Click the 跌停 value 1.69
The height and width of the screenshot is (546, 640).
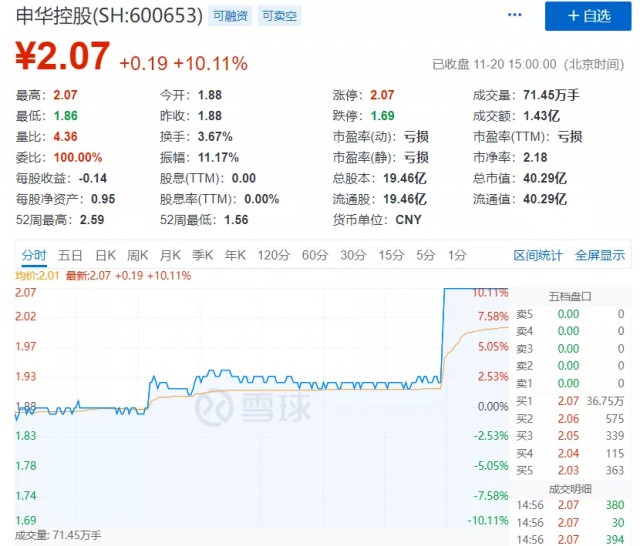pyautogui.click(x=382, y=116)
